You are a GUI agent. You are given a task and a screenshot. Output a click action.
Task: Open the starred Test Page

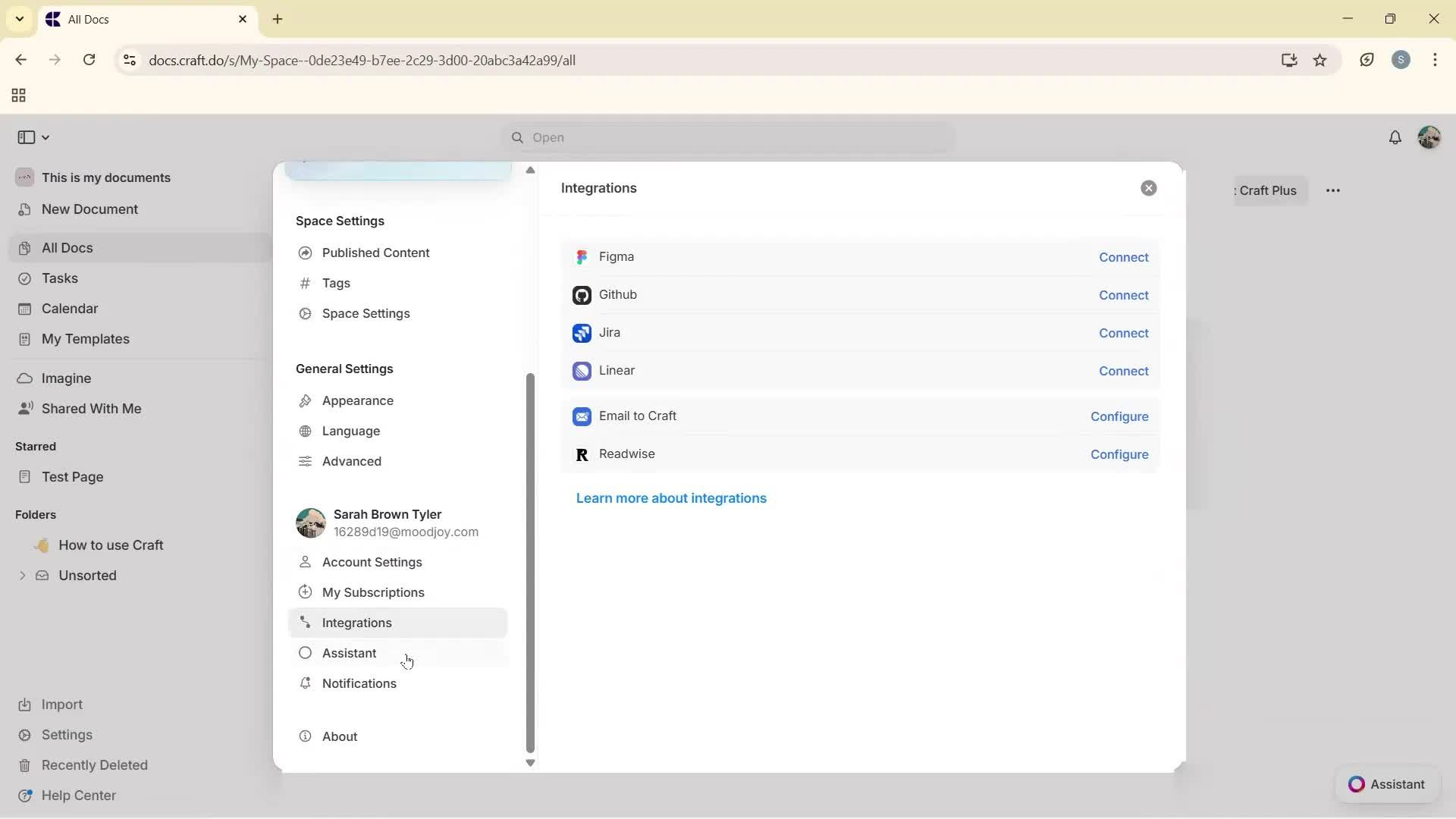pyautogui.click(x=73, y=477)
